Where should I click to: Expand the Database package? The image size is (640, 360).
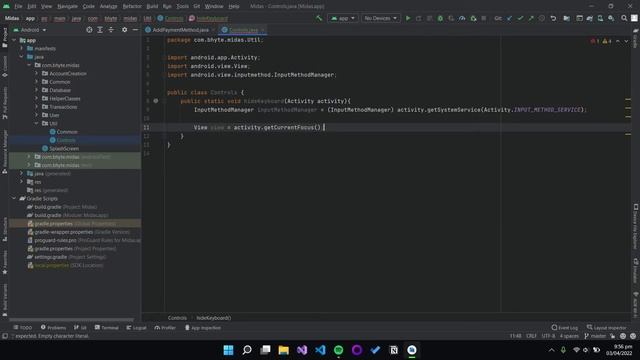tap(36, 90)
